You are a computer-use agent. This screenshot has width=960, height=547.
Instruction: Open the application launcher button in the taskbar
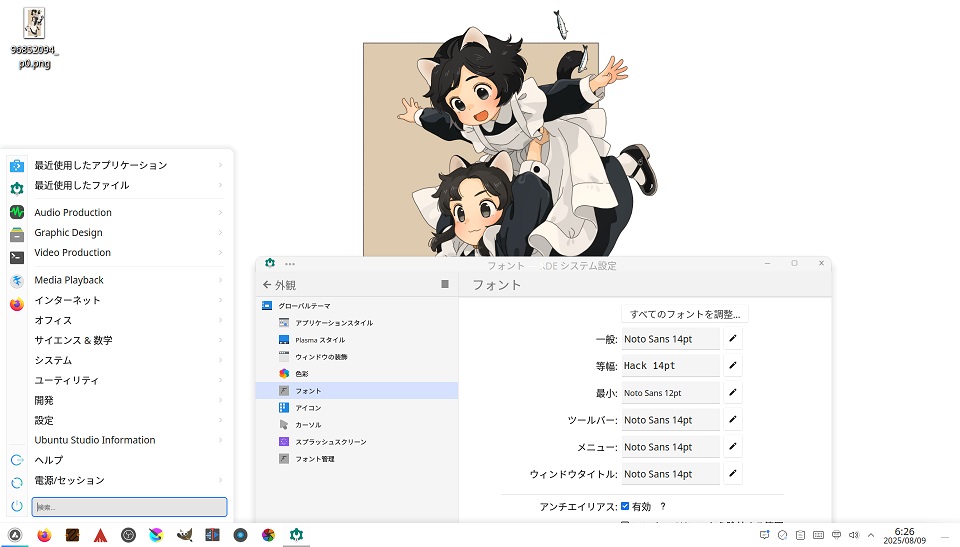[x=15, y=535]
